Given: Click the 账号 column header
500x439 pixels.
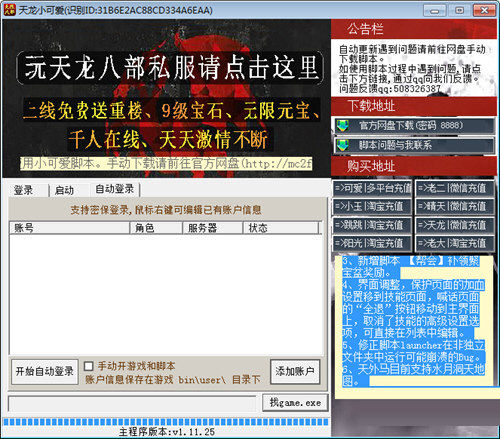Looking at the screenshot, I should tap(69, 228).
